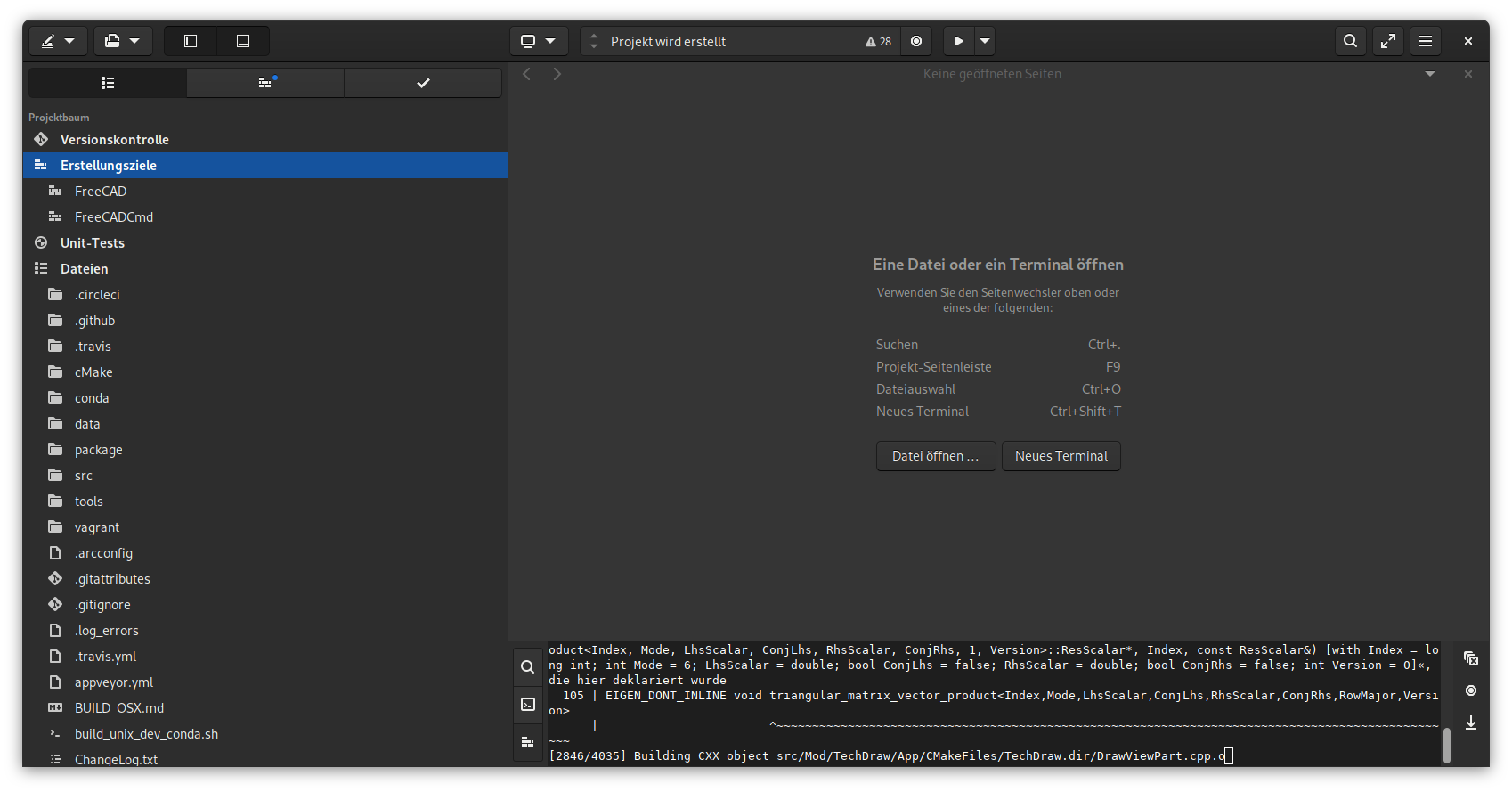
Task: Open Keine geöffneten Seiten page switcher
Action: coord(992,74)
